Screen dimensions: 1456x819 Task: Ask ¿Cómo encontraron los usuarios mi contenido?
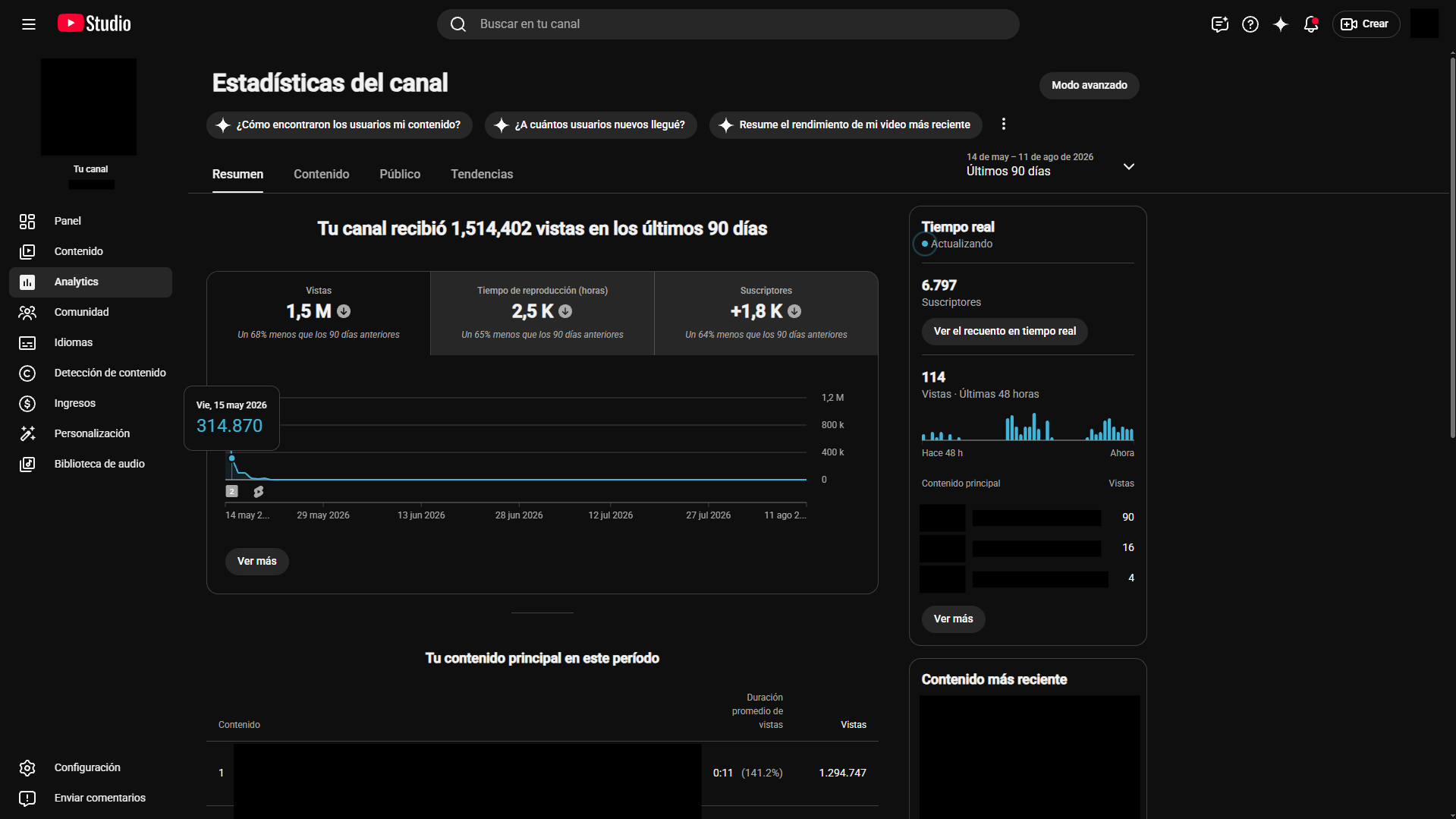pos(339,125)
